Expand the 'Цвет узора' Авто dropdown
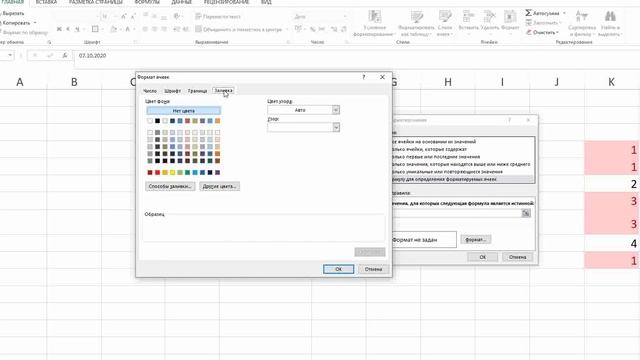 (x=336, y=110)
